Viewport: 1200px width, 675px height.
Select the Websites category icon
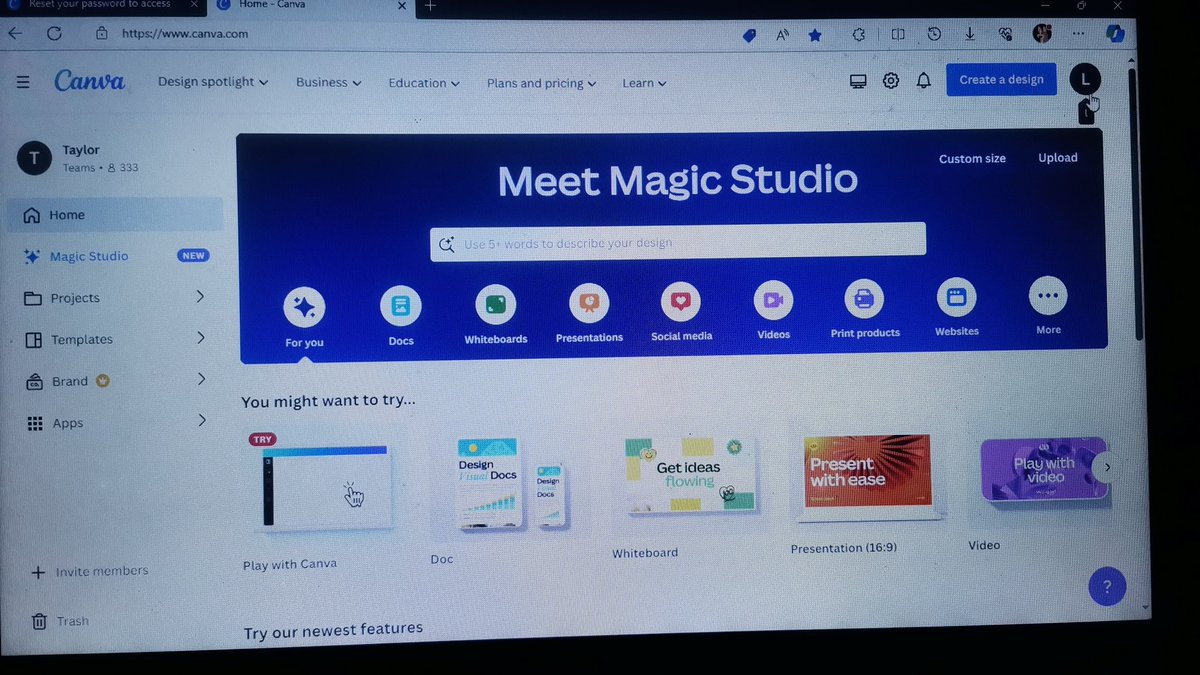(956, 297)
